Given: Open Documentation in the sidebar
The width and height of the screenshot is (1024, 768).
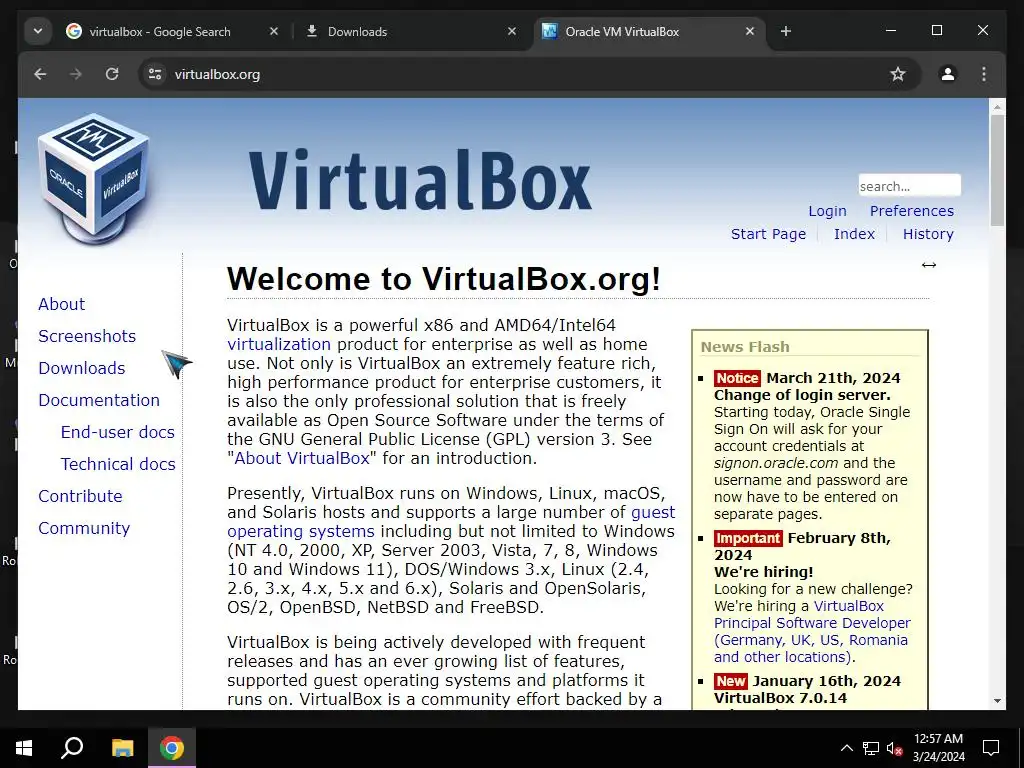Looking at the screenshot, I should click(x=99, y=400).
